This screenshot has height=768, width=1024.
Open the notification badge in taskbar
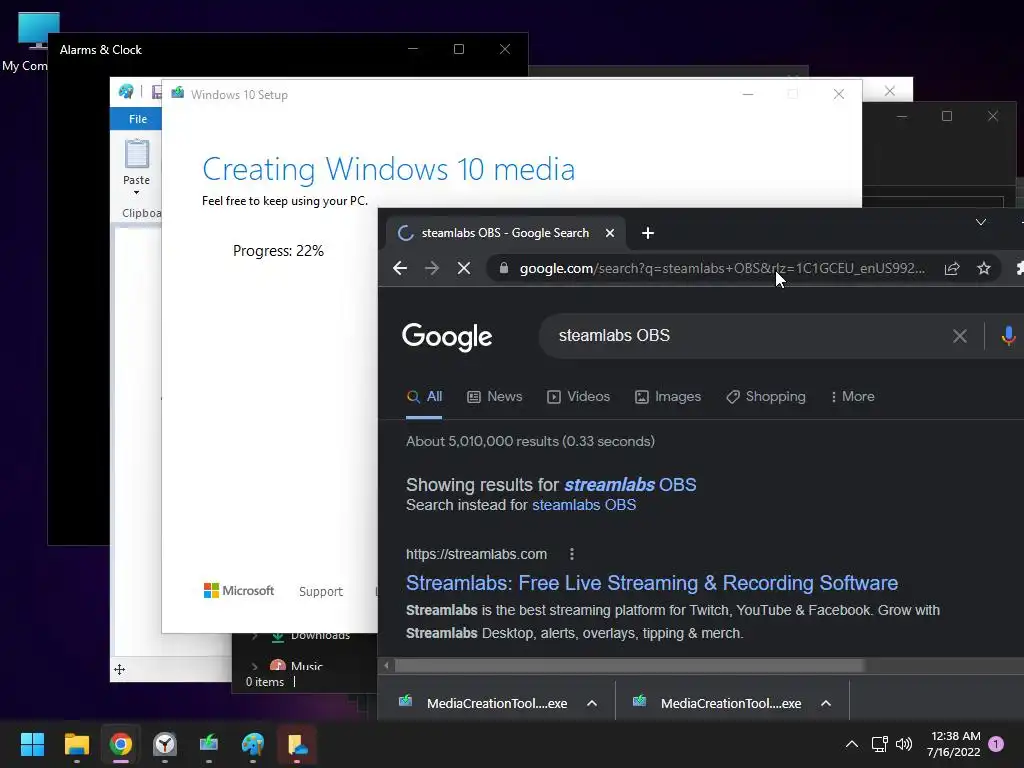[x=996, y=744]
